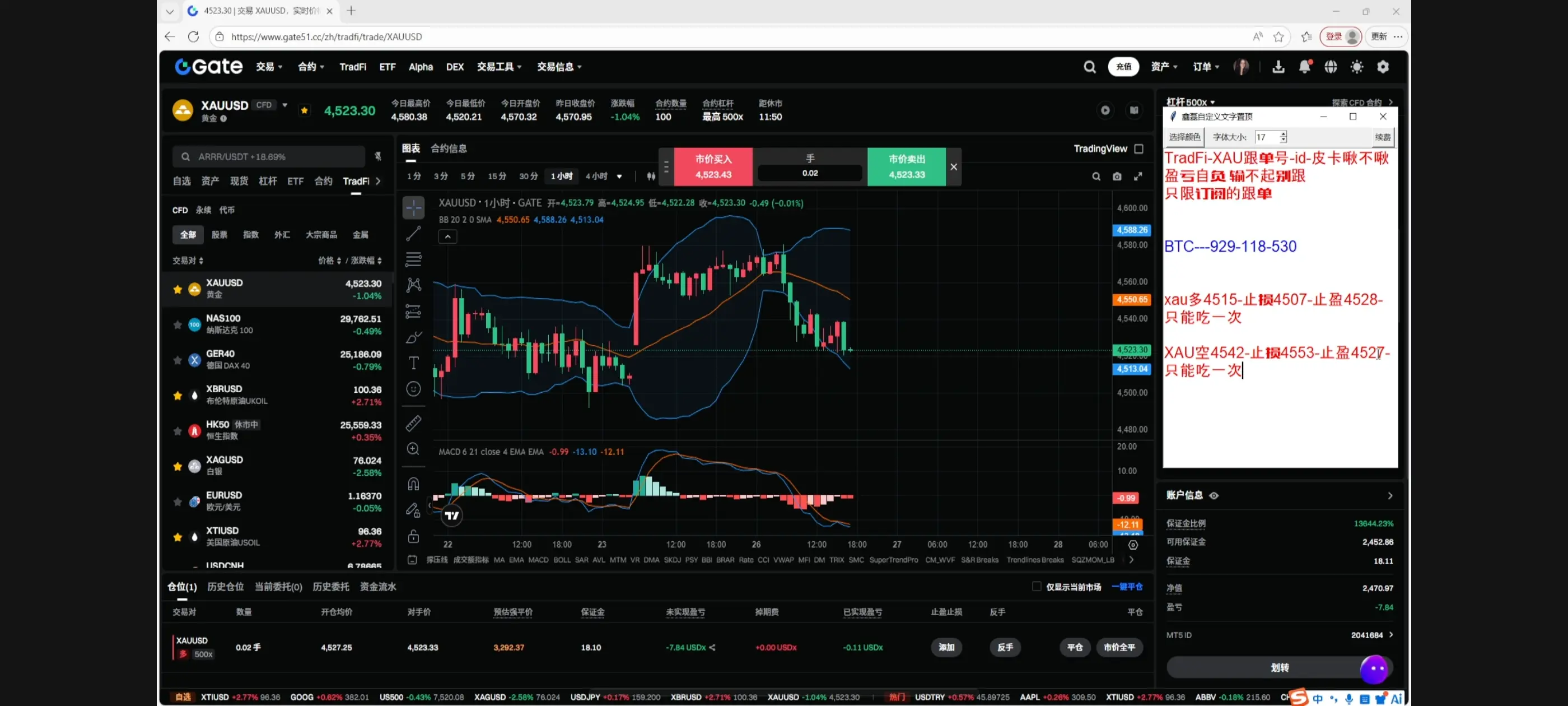The width and height of the screenshot is (1568, 706).
Task: Open Gate site search
Action: point(1090,67)
